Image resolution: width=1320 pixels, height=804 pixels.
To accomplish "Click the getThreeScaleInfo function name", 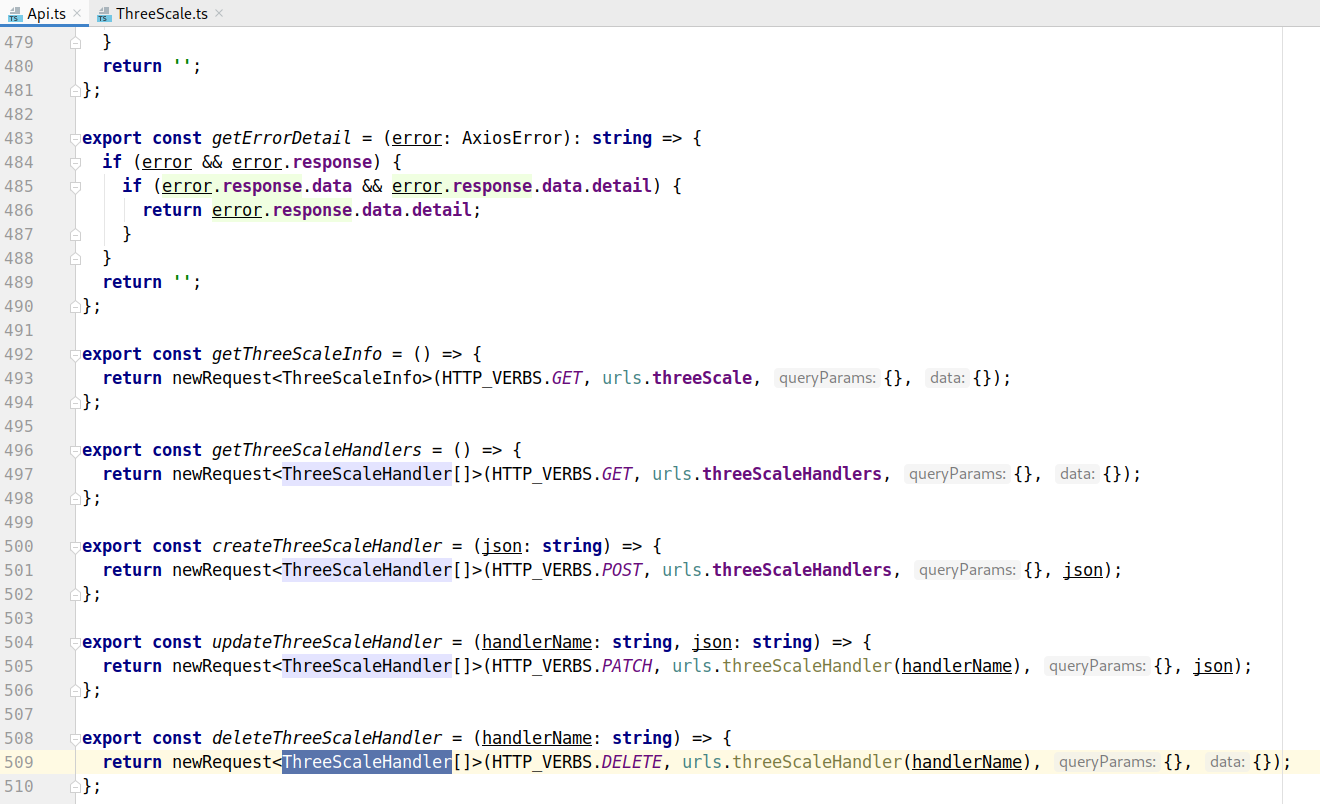I will pyautogui.click(x=297, y=354).
